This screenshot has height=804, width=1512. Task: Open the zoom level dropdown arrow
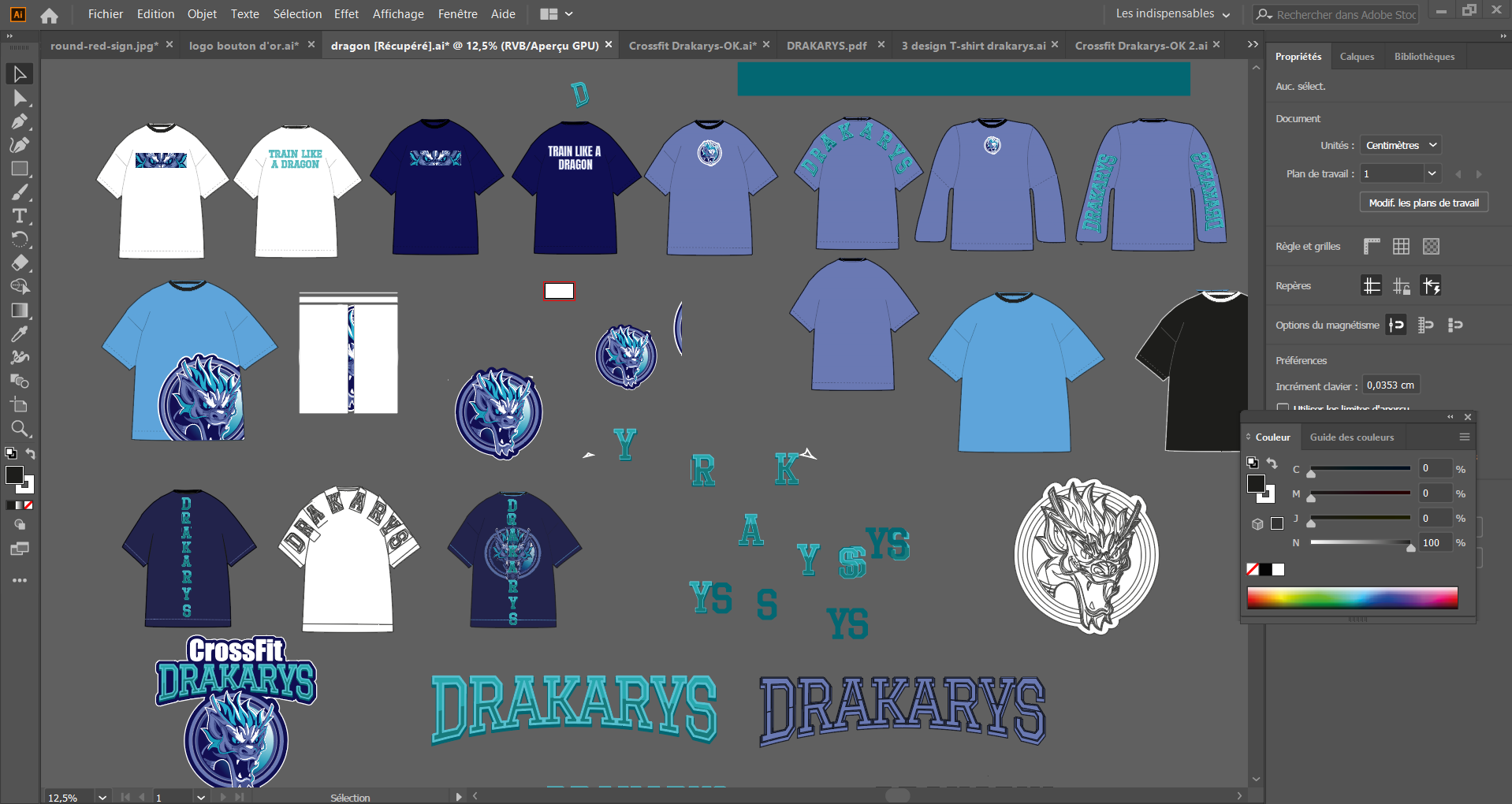102,797
